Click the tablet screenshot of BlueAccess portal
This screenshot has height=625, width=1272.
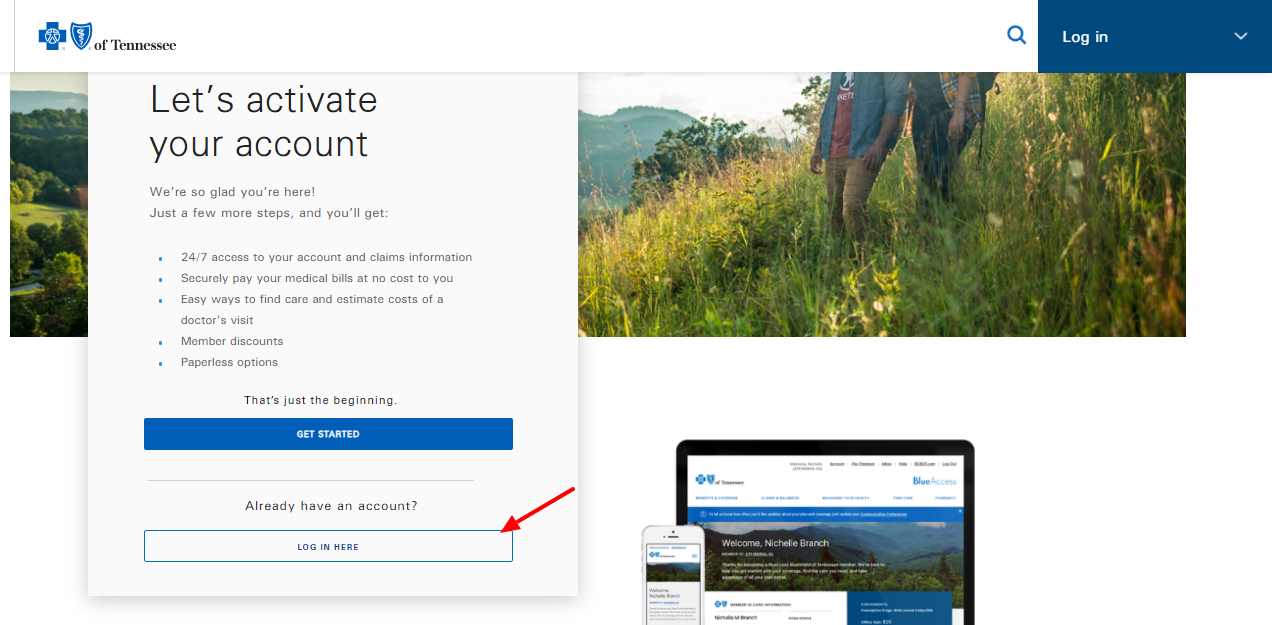coord(825,532)
